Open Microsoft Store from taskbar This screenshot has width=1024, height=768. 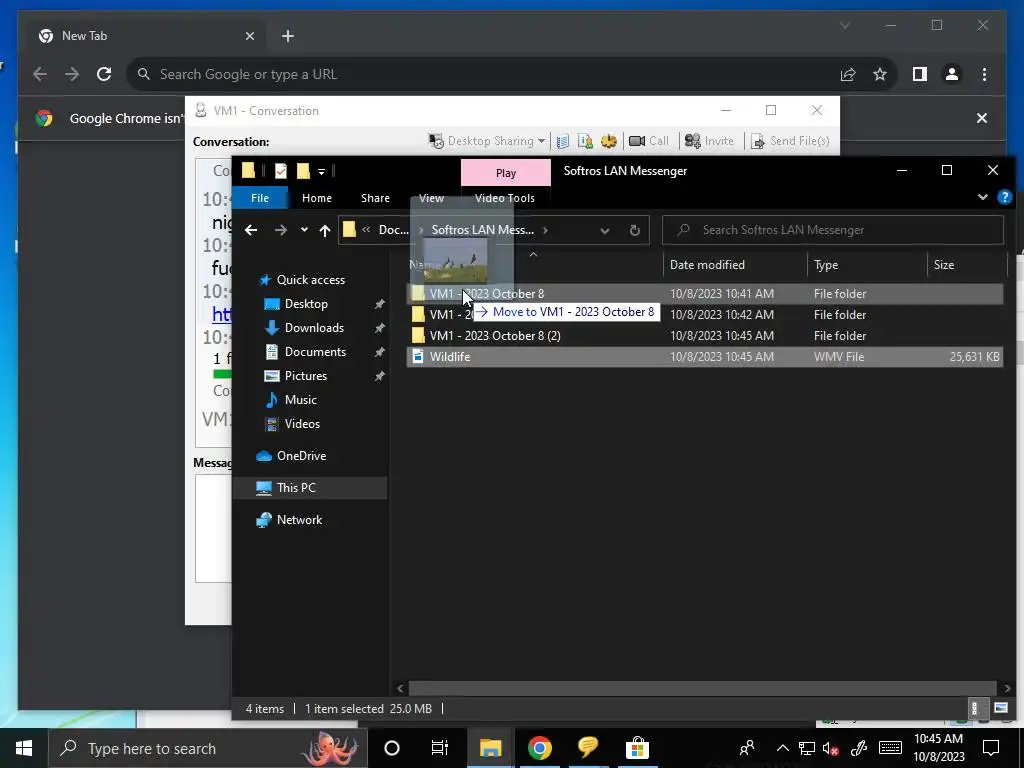(x=637, y=748)
